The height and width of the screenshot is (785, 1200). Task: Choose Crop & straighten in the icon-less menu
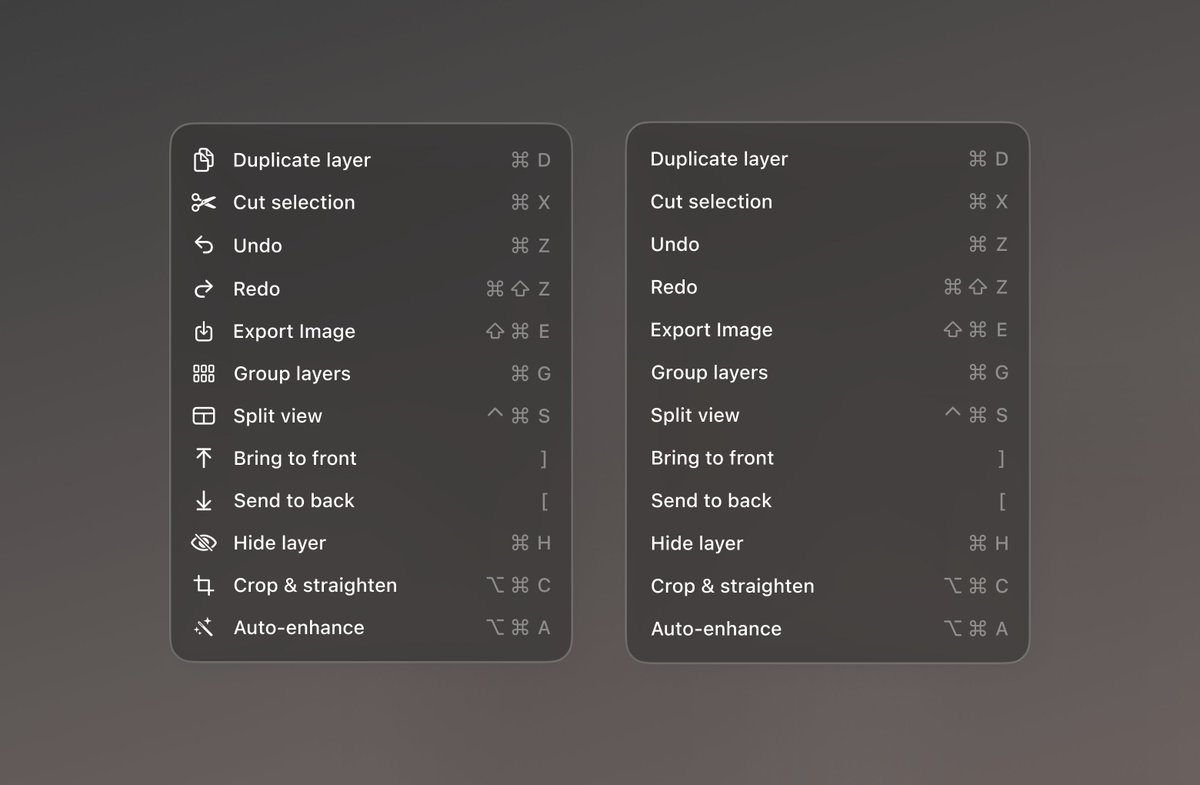pyautogui.click(x=828, y=586)
